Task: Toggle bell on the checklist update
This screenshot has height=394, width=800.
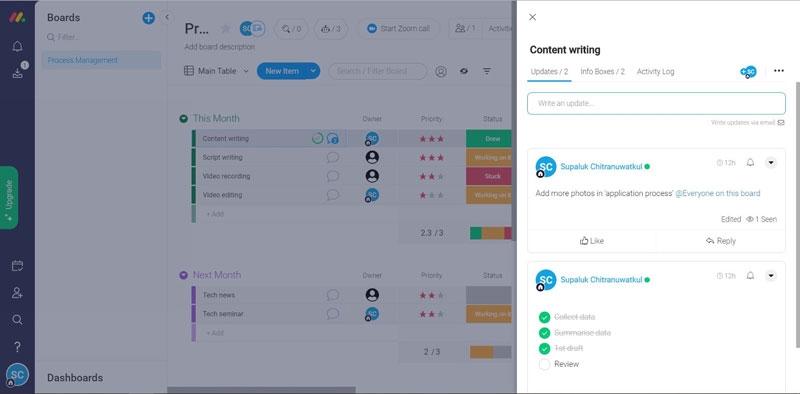Action: click(750, 276)
